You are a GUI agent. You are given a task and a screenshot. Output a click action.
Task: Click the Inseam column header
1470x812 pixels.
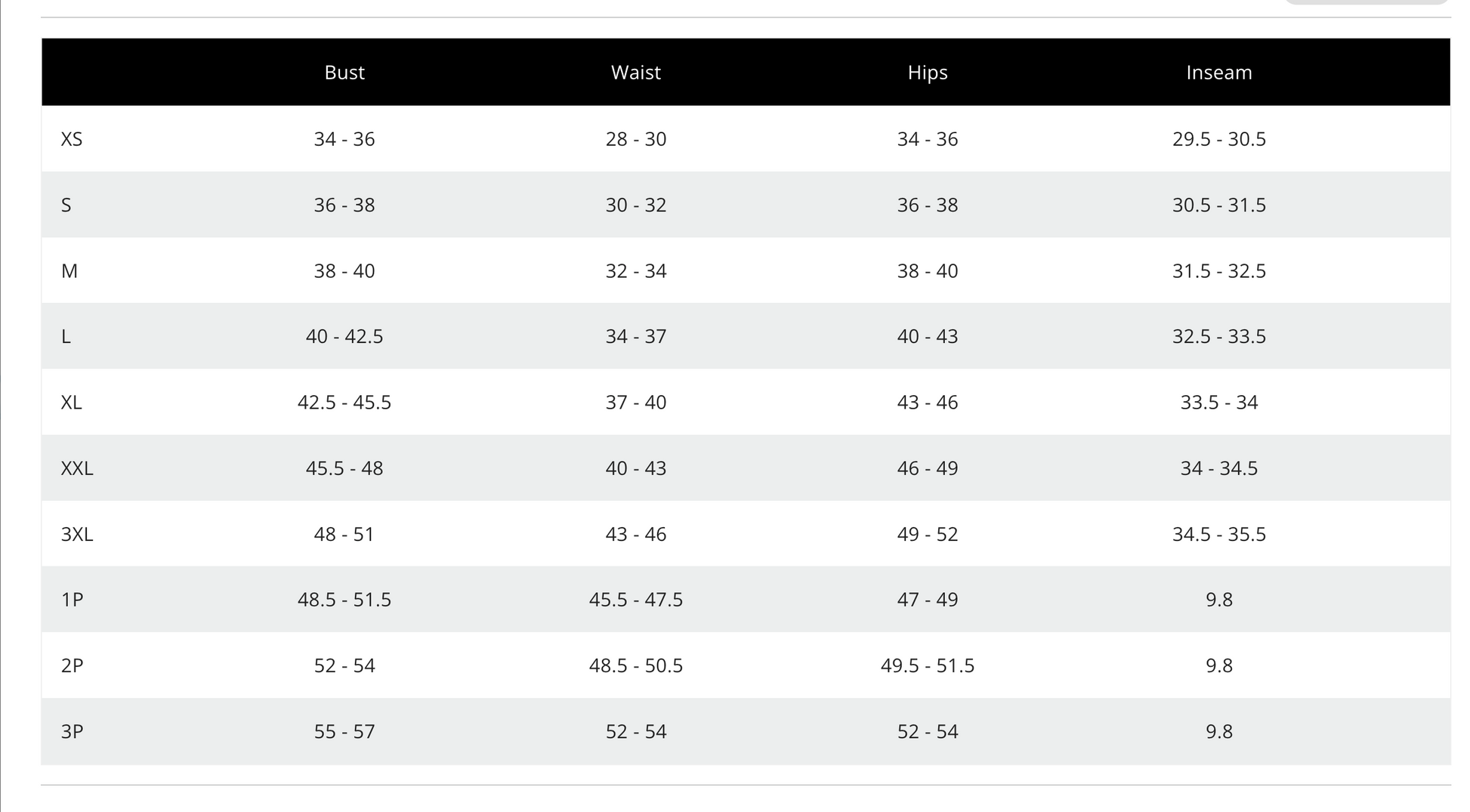point(1218,73)
